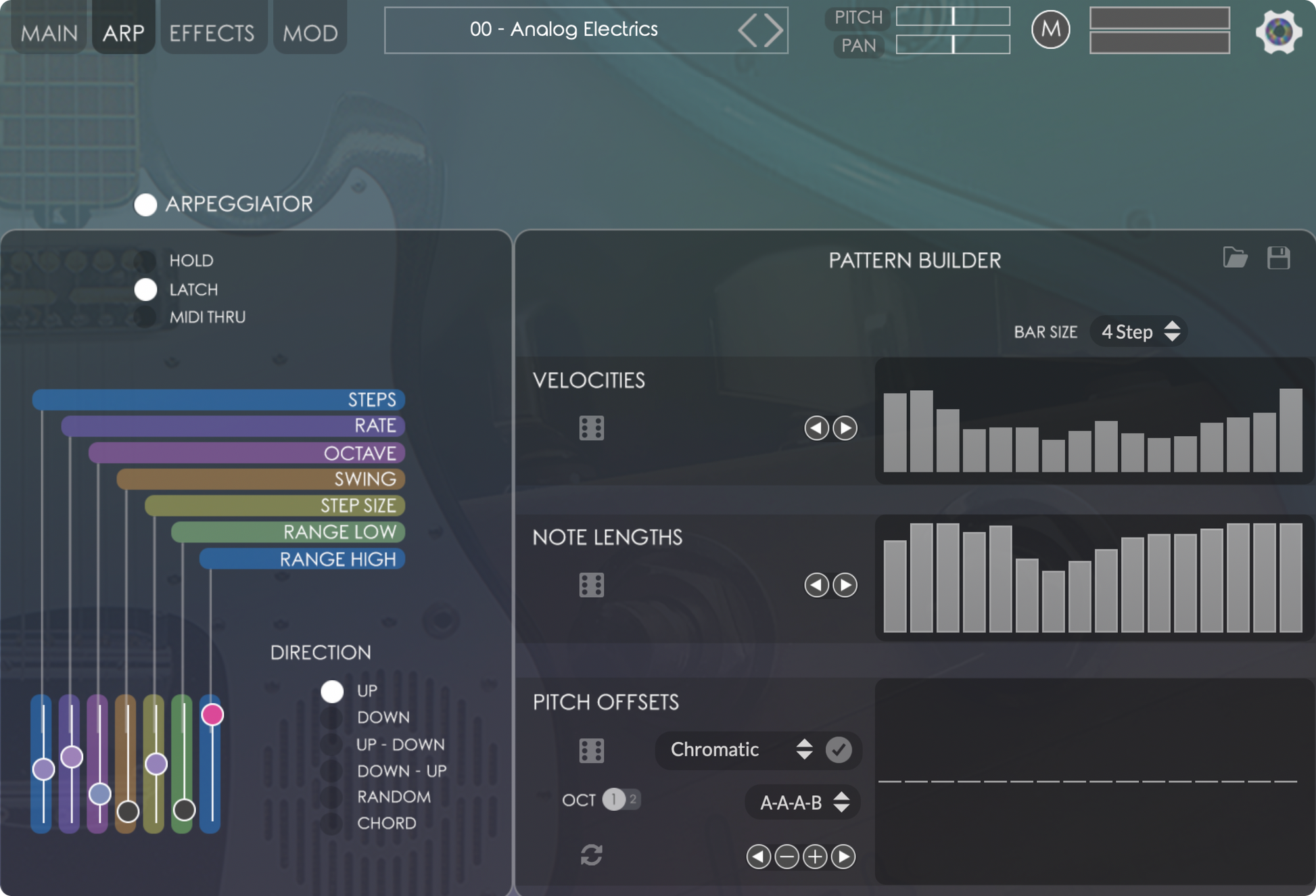Open the Bar Size 4 Step dropdown

pos(1139,332)
